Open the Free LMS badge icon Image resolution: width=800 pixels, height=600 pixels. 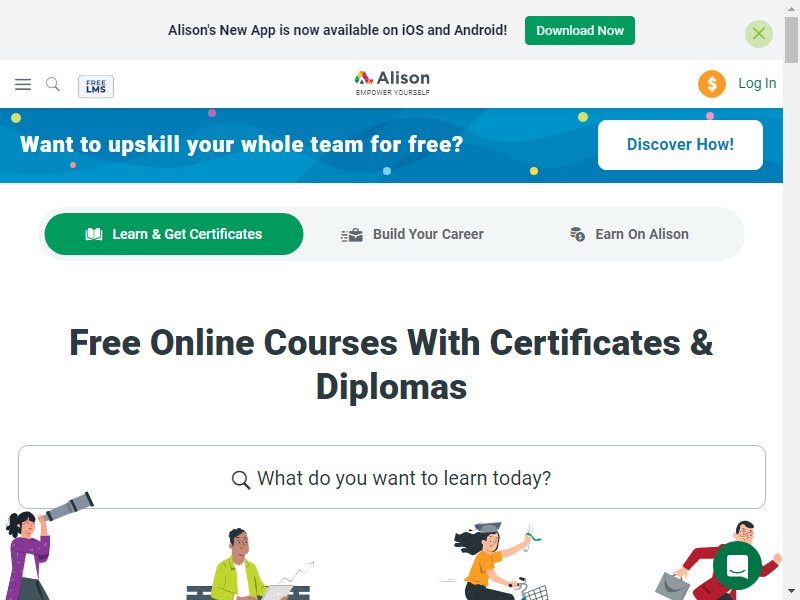96,86
